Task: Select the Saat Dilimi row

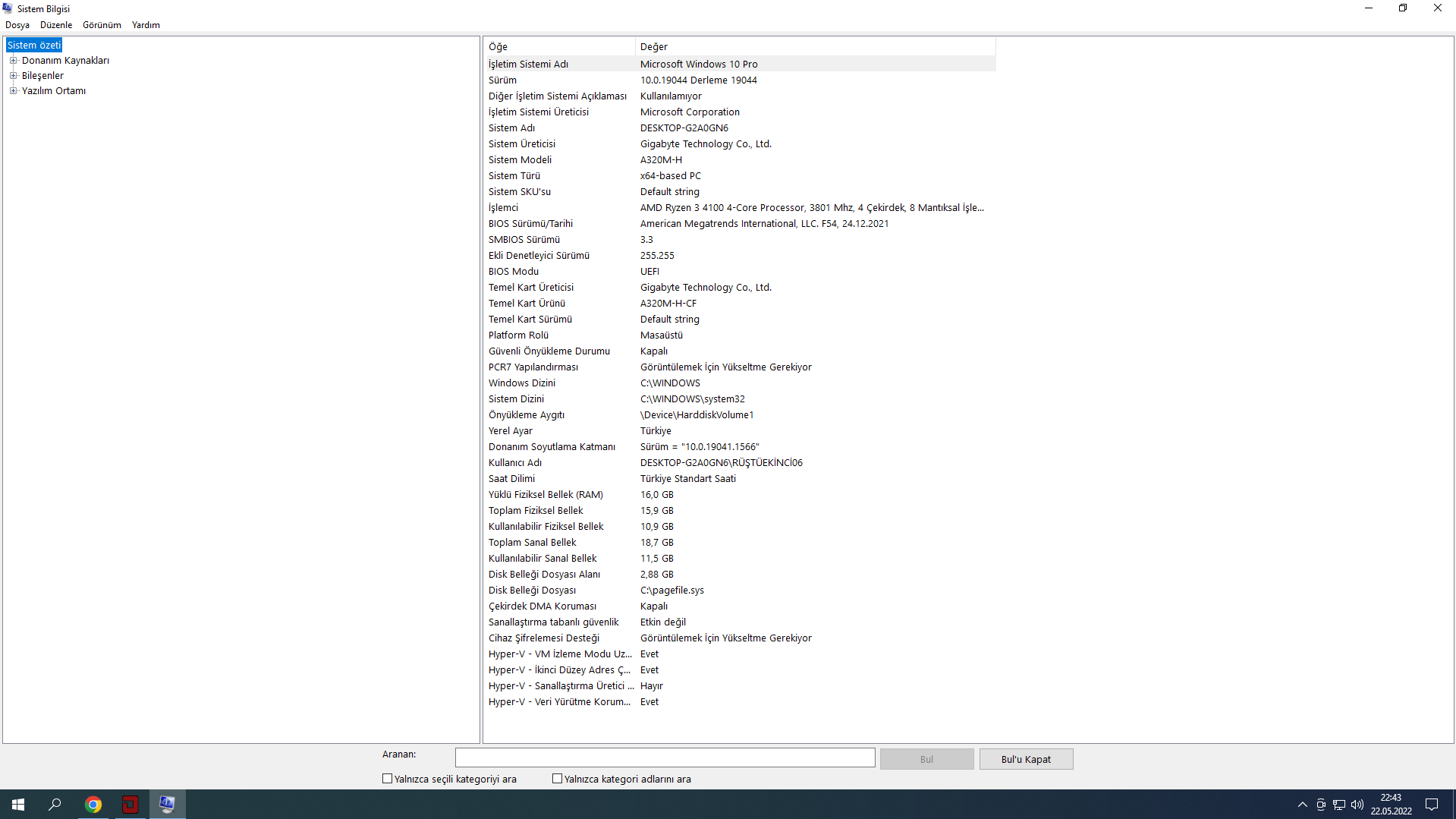Action: coord(740,479)
